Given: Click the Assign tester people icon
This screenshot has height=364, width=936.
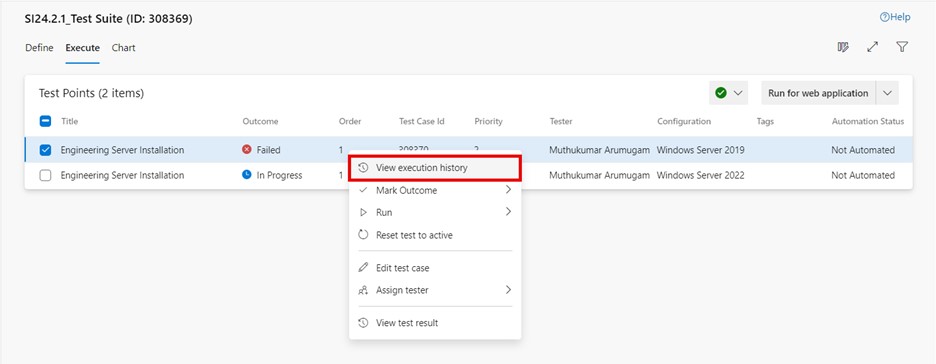Looking at the screenshot, I should 363,291.
